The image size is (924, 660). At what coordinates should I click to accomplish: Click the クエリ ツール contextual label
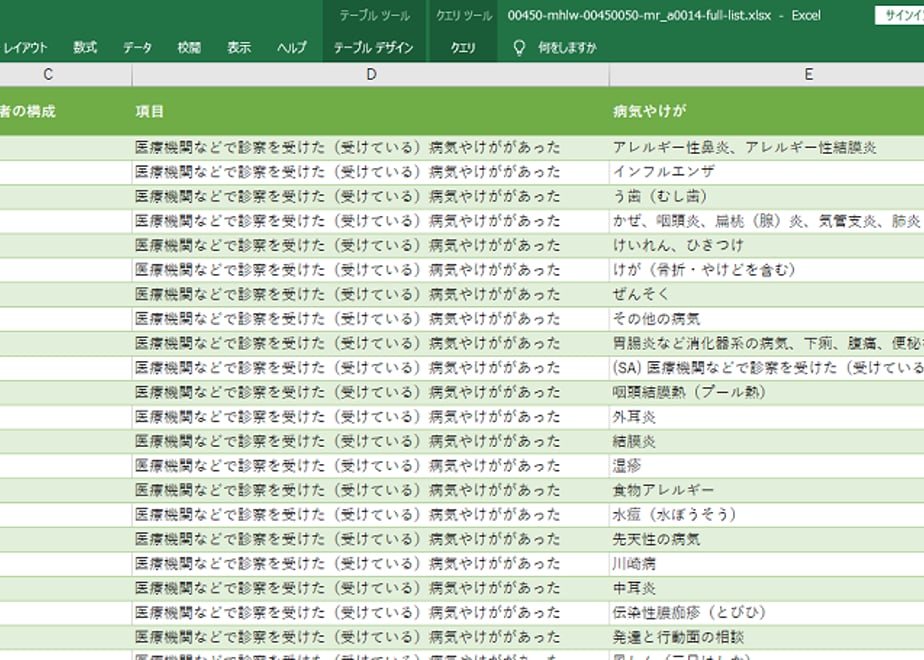(464, 16)
